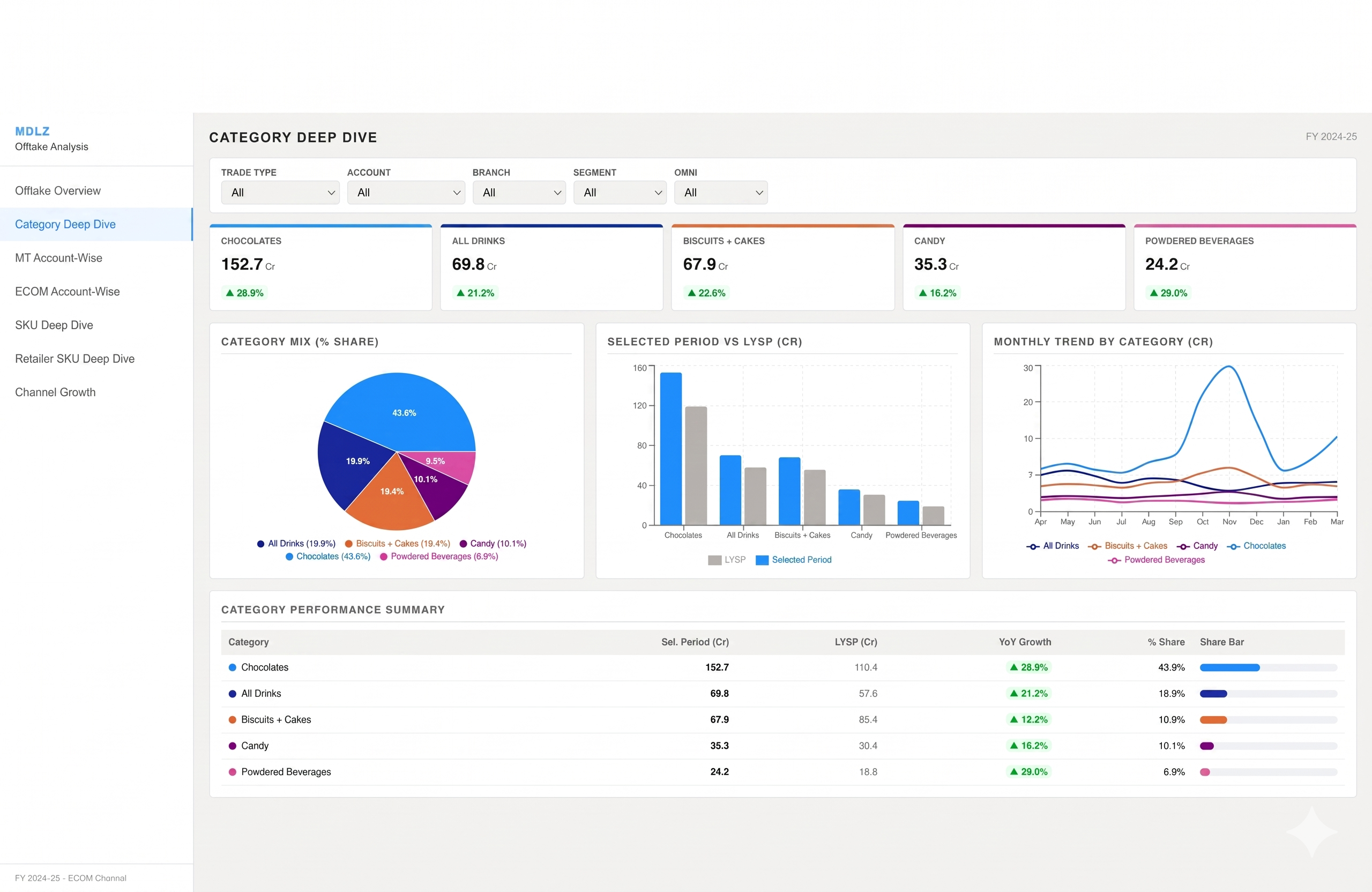The image size is (1372, 892).
Task: Click the Biscuits + Cakes 22.6% growth badge
Action: tap(707, 293)
